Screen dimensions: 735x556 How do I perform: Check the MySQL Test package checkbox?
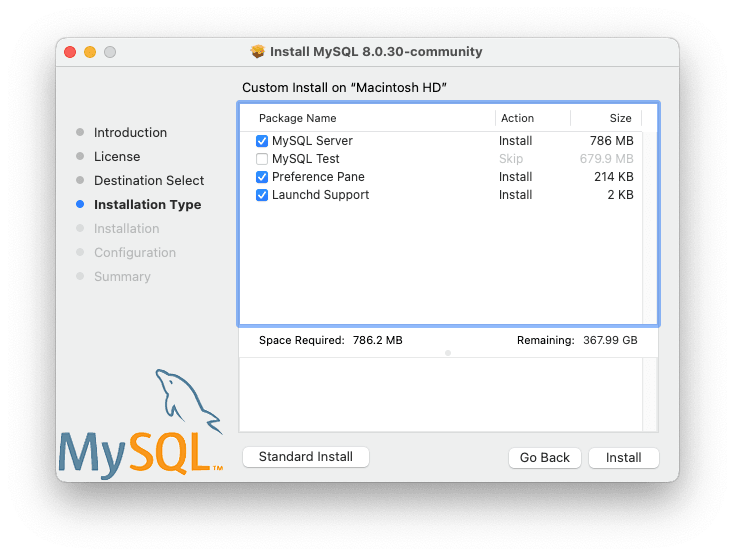(x=262, y=159)
